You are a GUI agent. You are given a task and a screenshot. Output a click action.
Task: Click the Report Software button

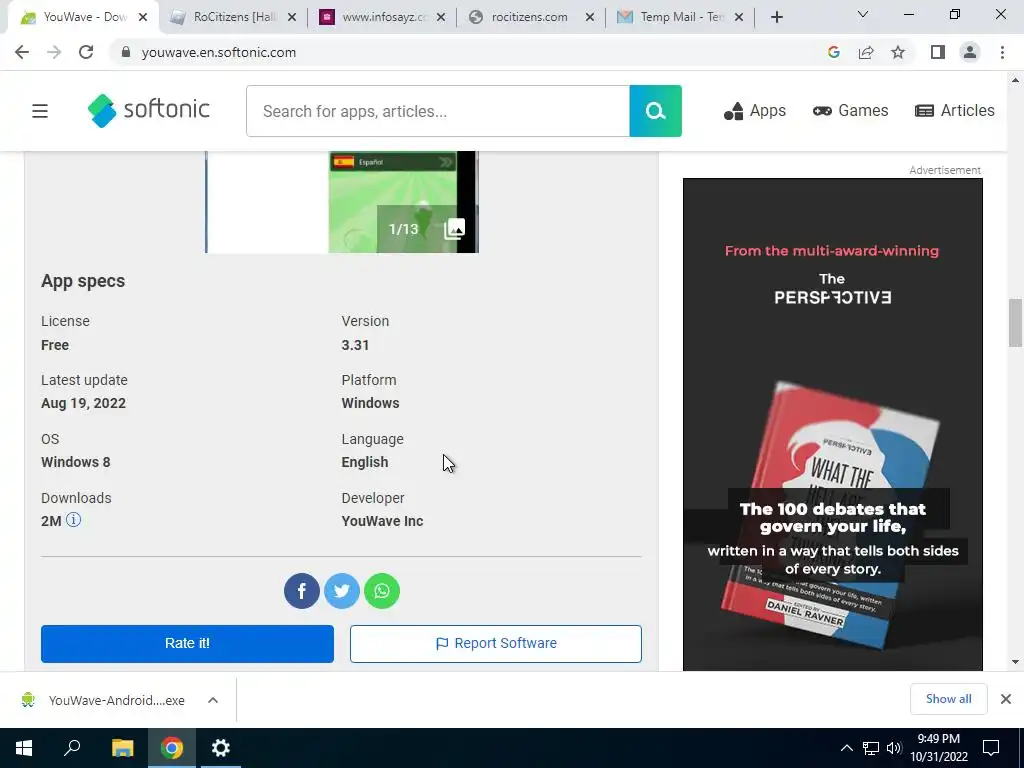tap(496, 643)
